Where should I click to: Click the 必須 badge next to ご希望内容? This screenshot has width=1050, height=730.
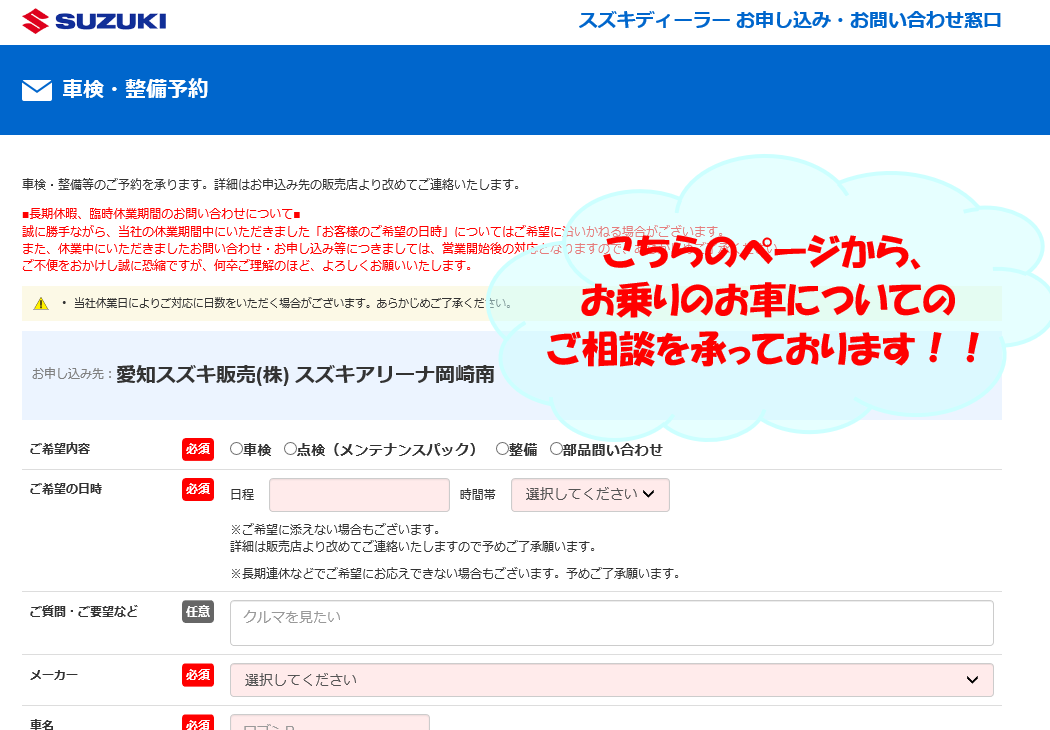[198, 449]
